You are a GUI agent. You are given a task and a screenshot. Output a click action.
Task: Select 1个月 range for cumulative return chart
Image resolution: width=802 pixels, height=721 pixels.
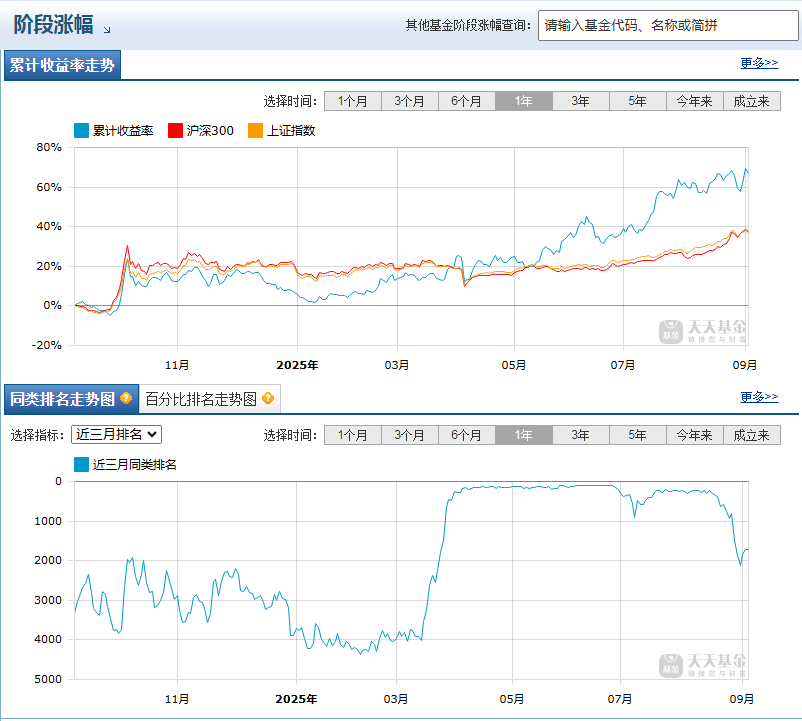point(353,101)
